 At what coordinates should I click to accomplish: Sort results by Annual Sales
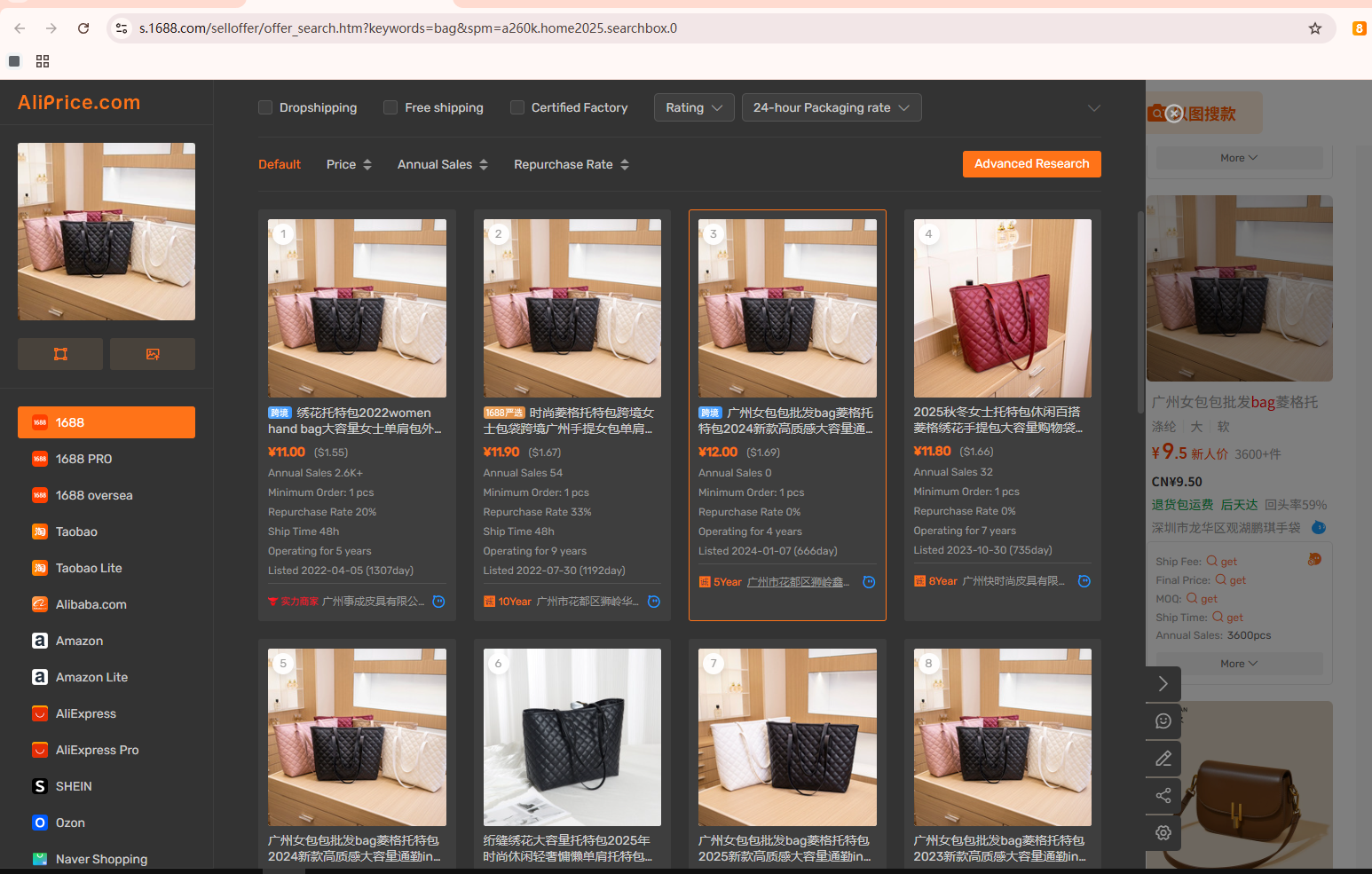442,164
